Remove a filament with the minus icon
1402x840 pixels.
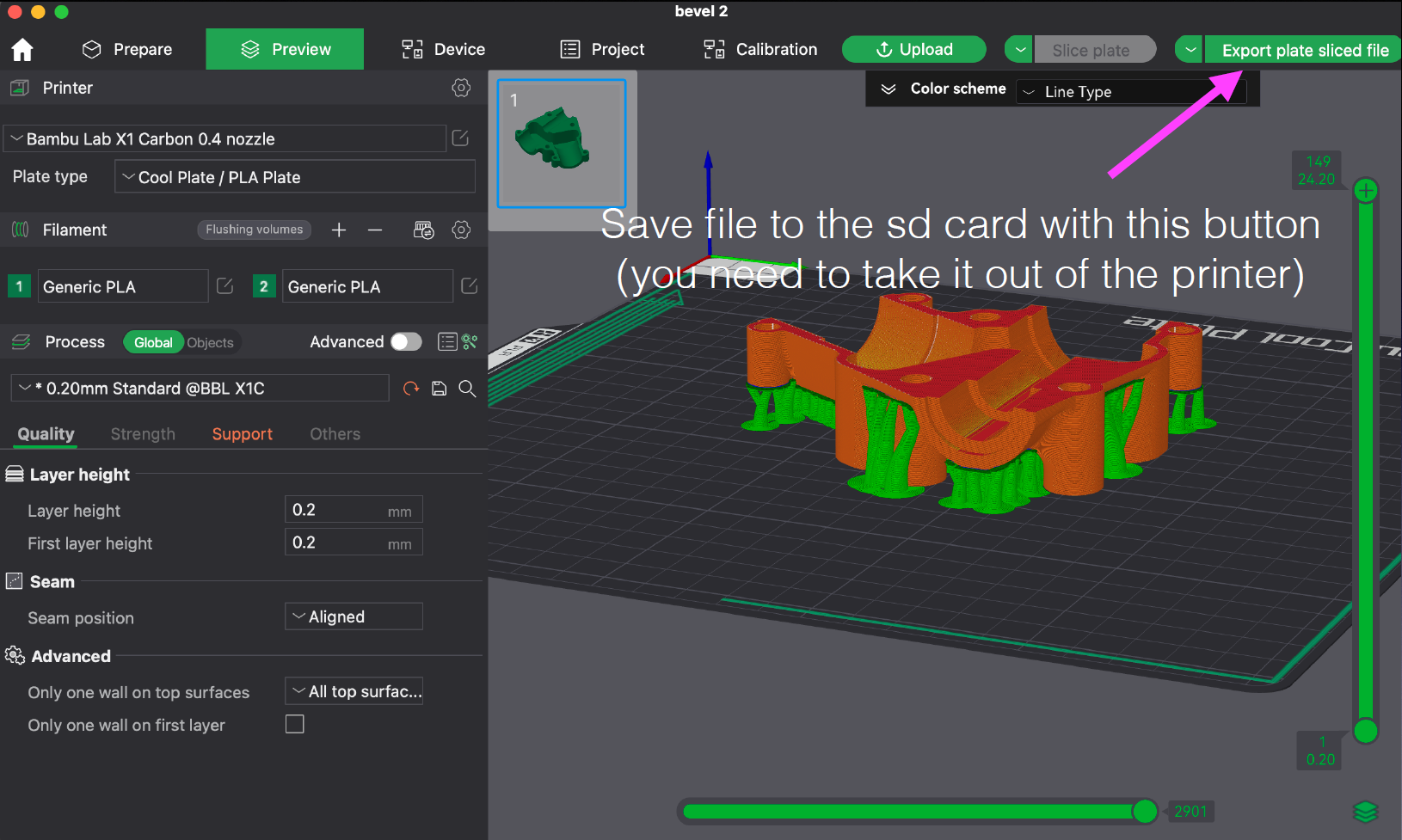point(375,230)
